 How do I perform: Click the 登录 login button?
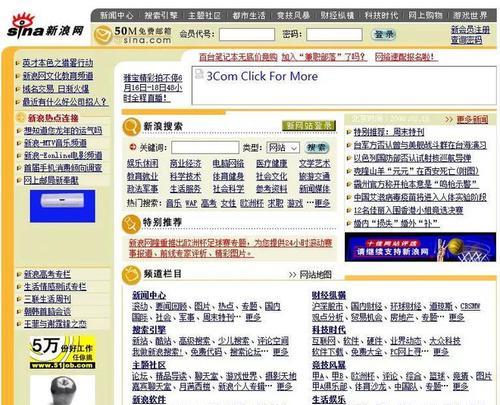384,34
